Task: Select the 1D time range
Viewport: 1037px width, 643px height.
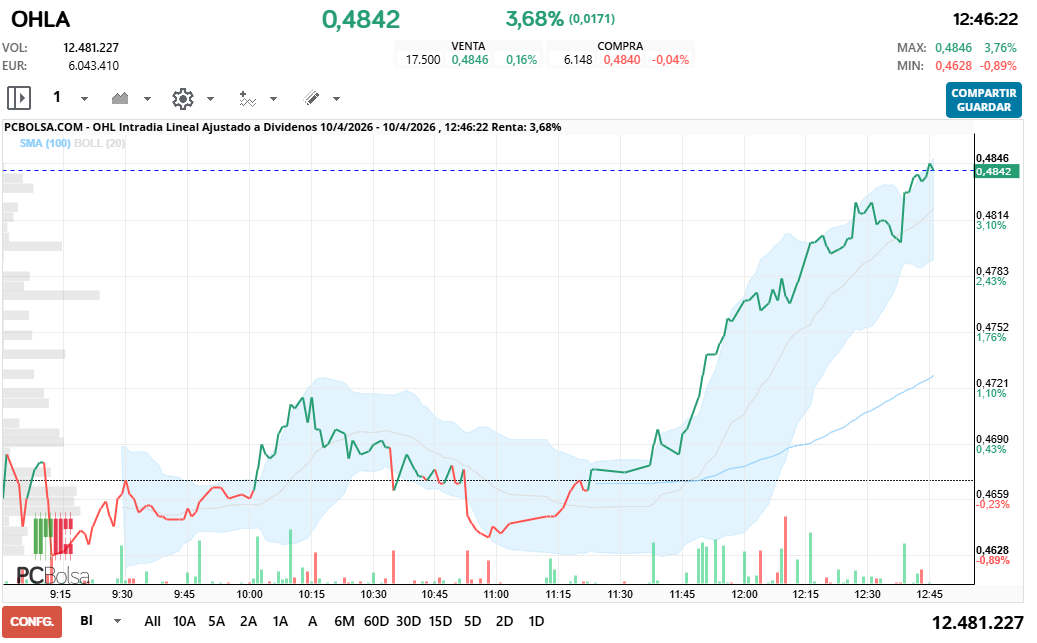Action: pyautogui.click(x=536, y=621)
